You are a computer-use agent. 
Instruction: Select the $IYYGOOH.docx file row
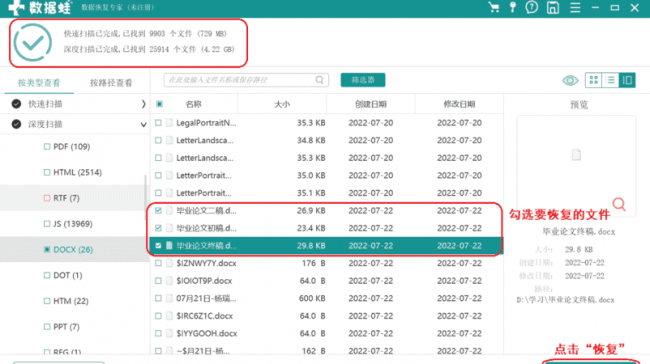point(327,333)
